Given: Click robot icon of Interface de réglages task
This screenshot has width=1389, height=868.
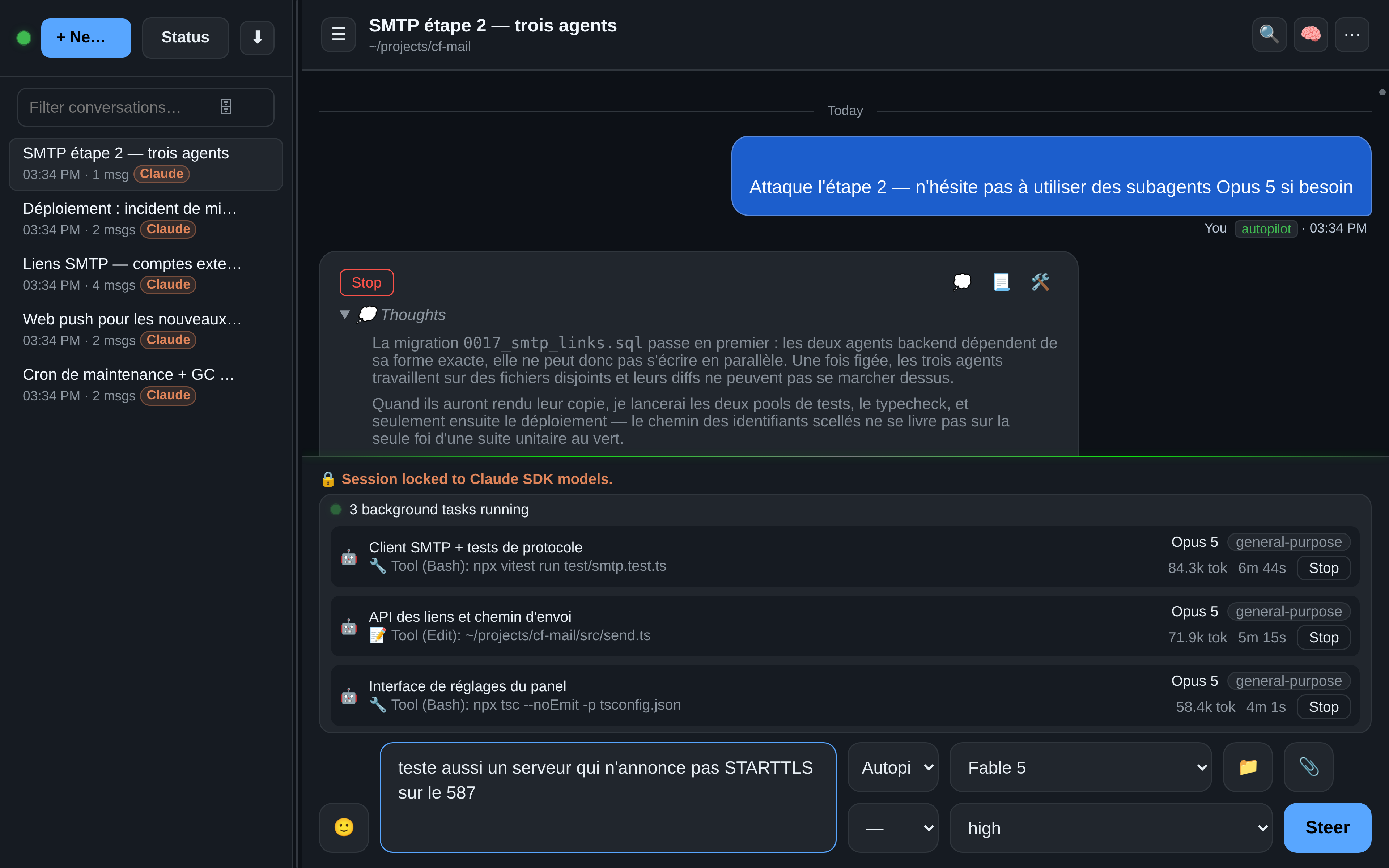Looking at the screenshot, I should tap(348, 696).
